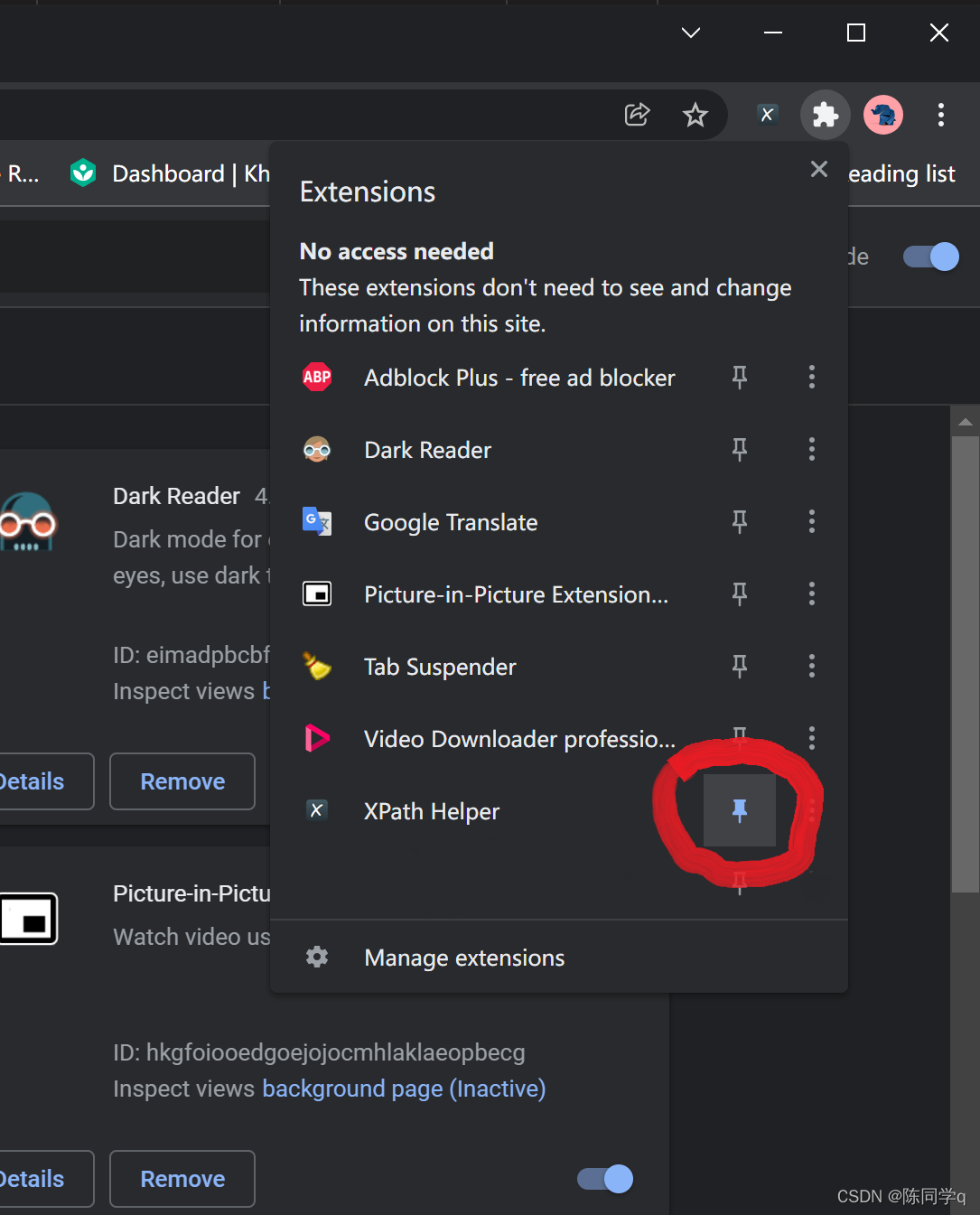The height and width of the screenshot is (1215, 980).
Task: Close the Extensions popup
Action: [x=819, y=169]
